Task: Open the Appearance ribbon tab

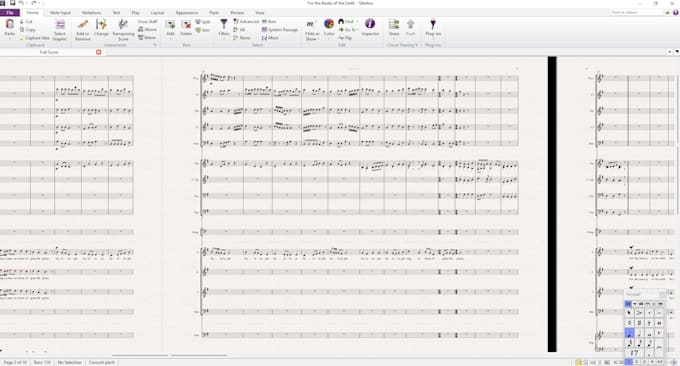Action: click(187, 13)
